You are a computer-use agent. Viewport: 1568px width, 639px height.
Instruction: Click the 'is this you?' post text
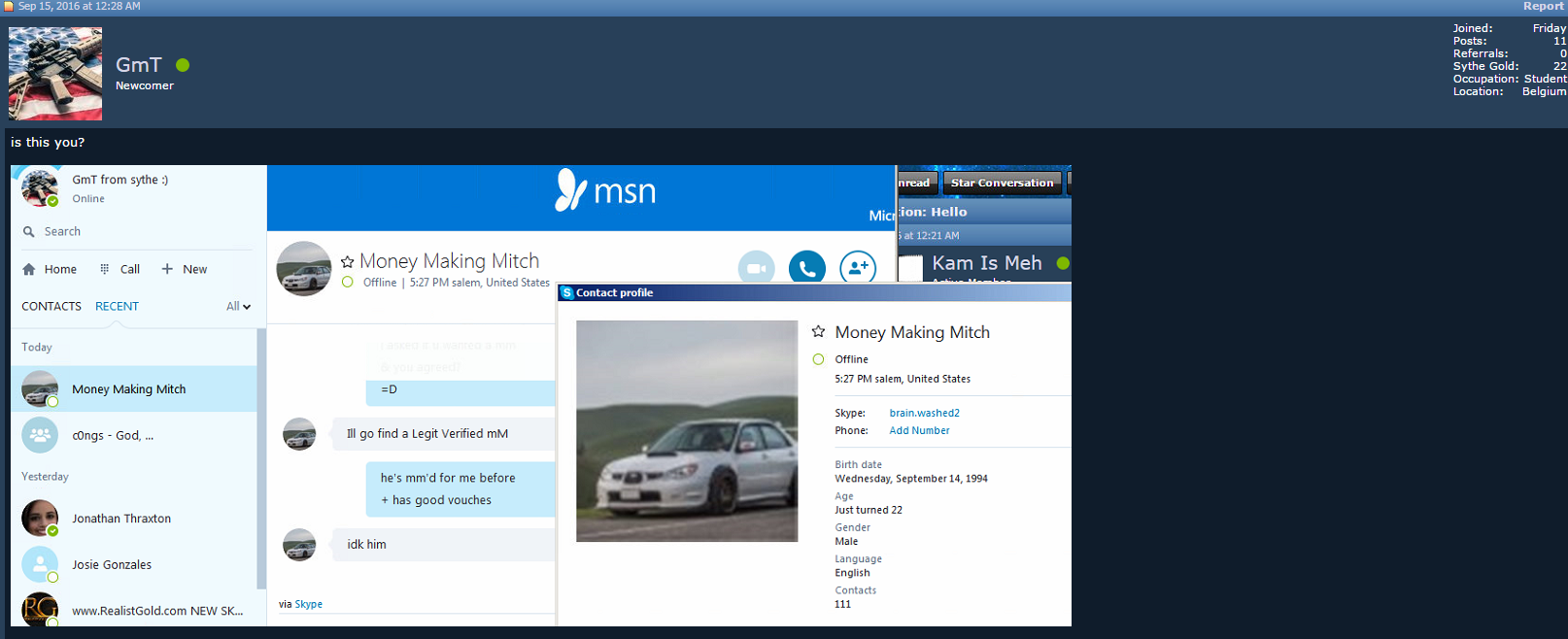coord(48,142)
